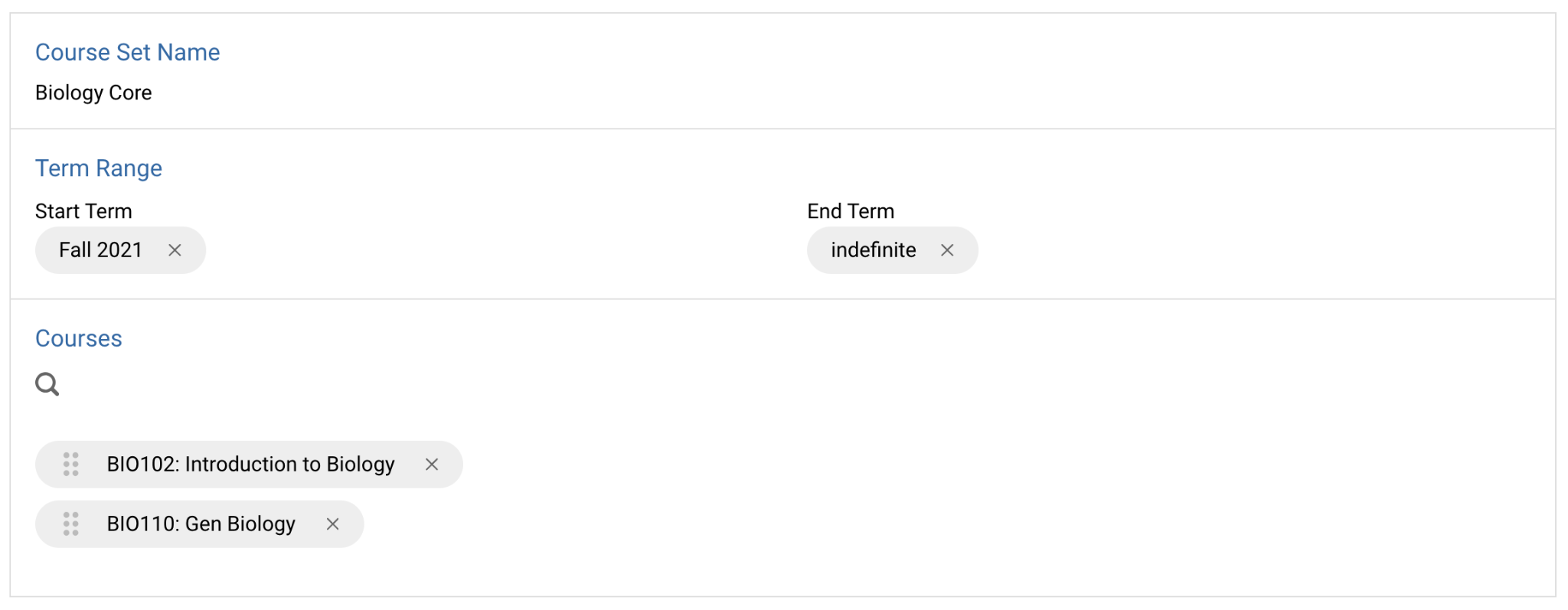Click the X on the Fall 2021 chip
This screenshot has height=610, width=1568.
(175, 250)
